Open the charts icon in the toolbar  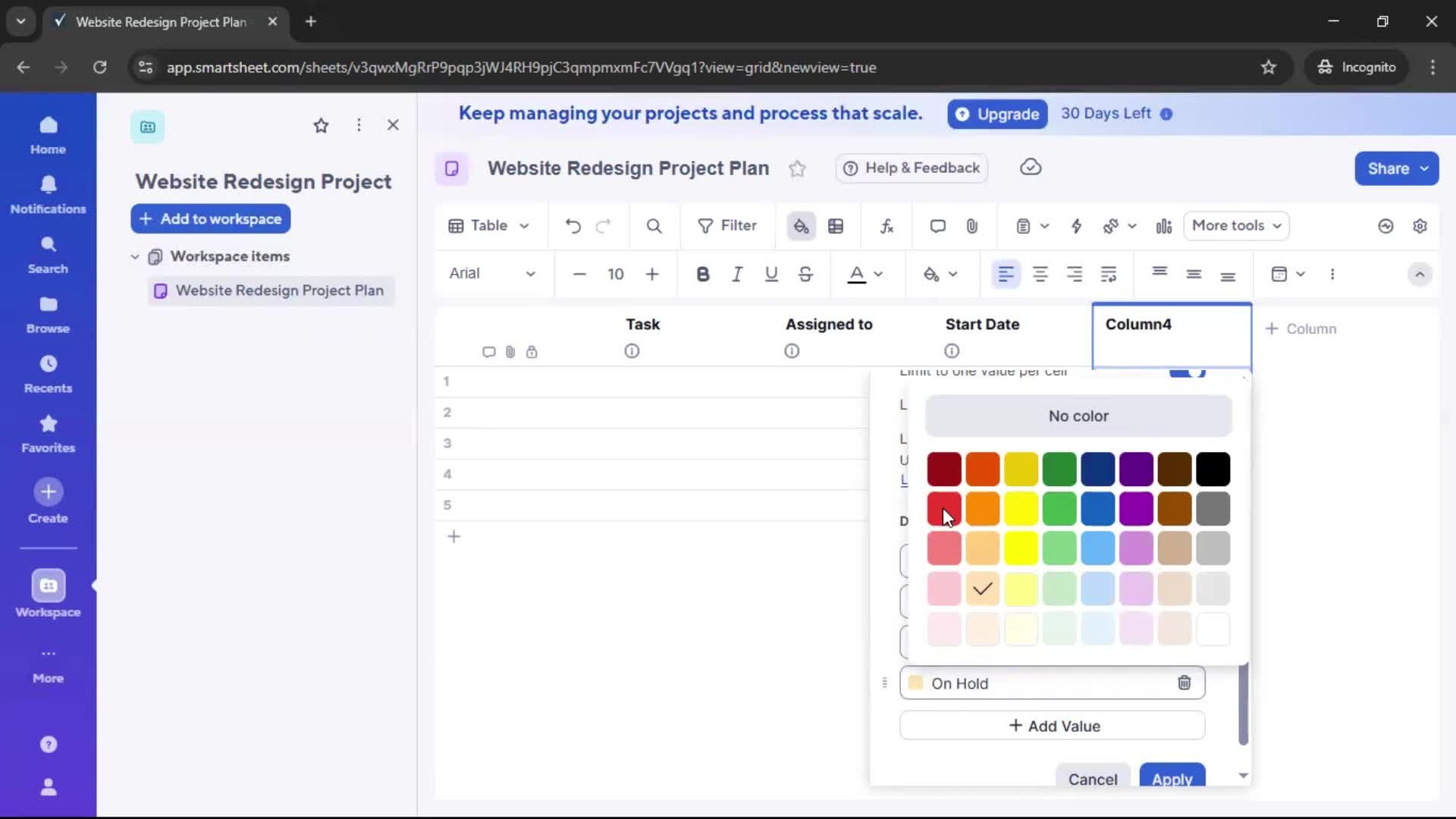pos(1164,226)
